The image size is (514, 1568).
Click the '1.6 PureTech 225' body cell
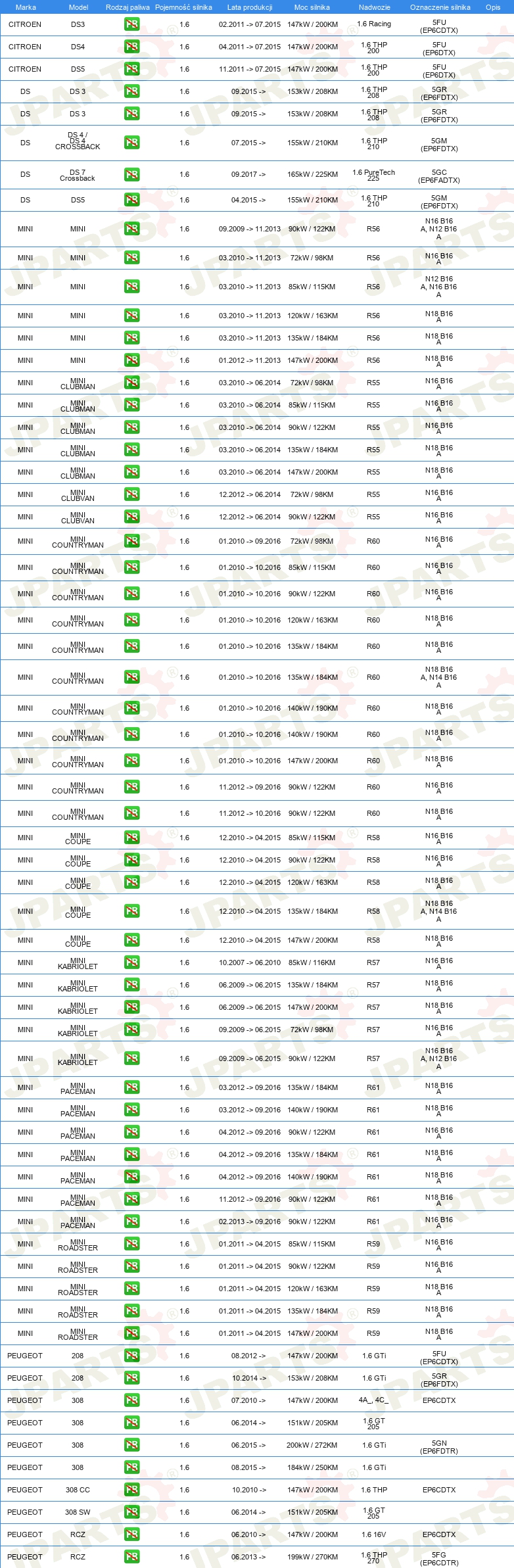(x=373, y=175)
